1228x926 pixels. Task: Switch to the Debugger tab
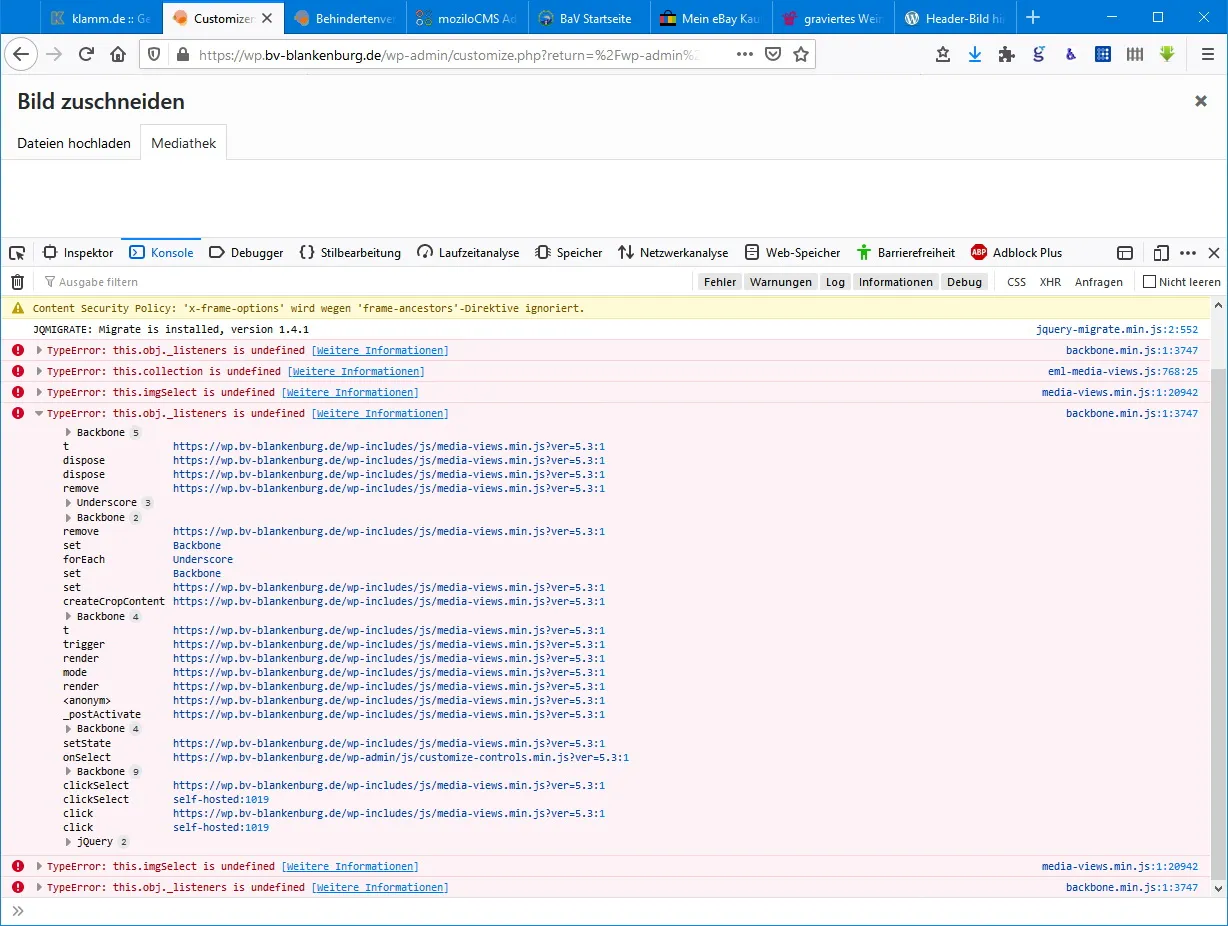pos(246,253)
